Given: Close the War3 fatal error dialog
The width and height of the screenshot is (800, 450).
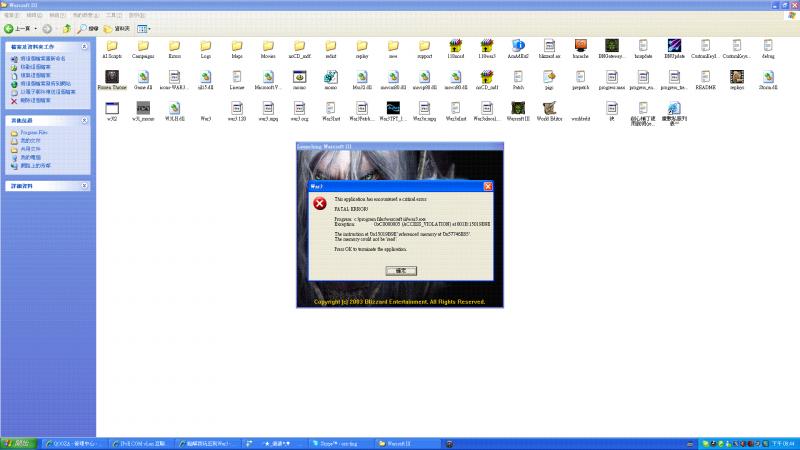Looking at the screenshot, I should [488, 187].
